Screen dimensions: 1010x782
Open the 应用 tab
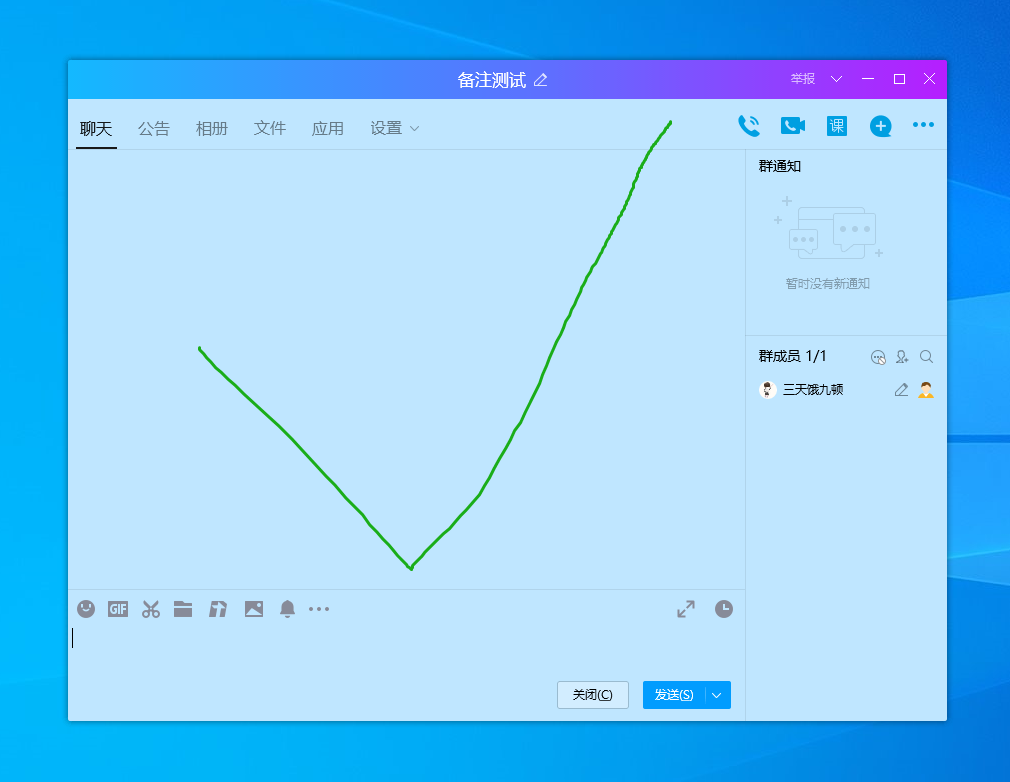point(328,128)
